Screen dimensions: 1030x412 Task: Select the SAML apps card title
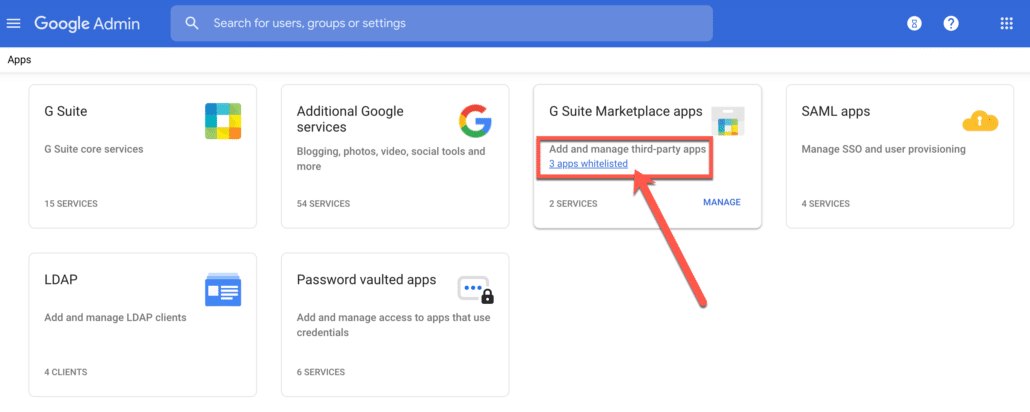(835, 111)
